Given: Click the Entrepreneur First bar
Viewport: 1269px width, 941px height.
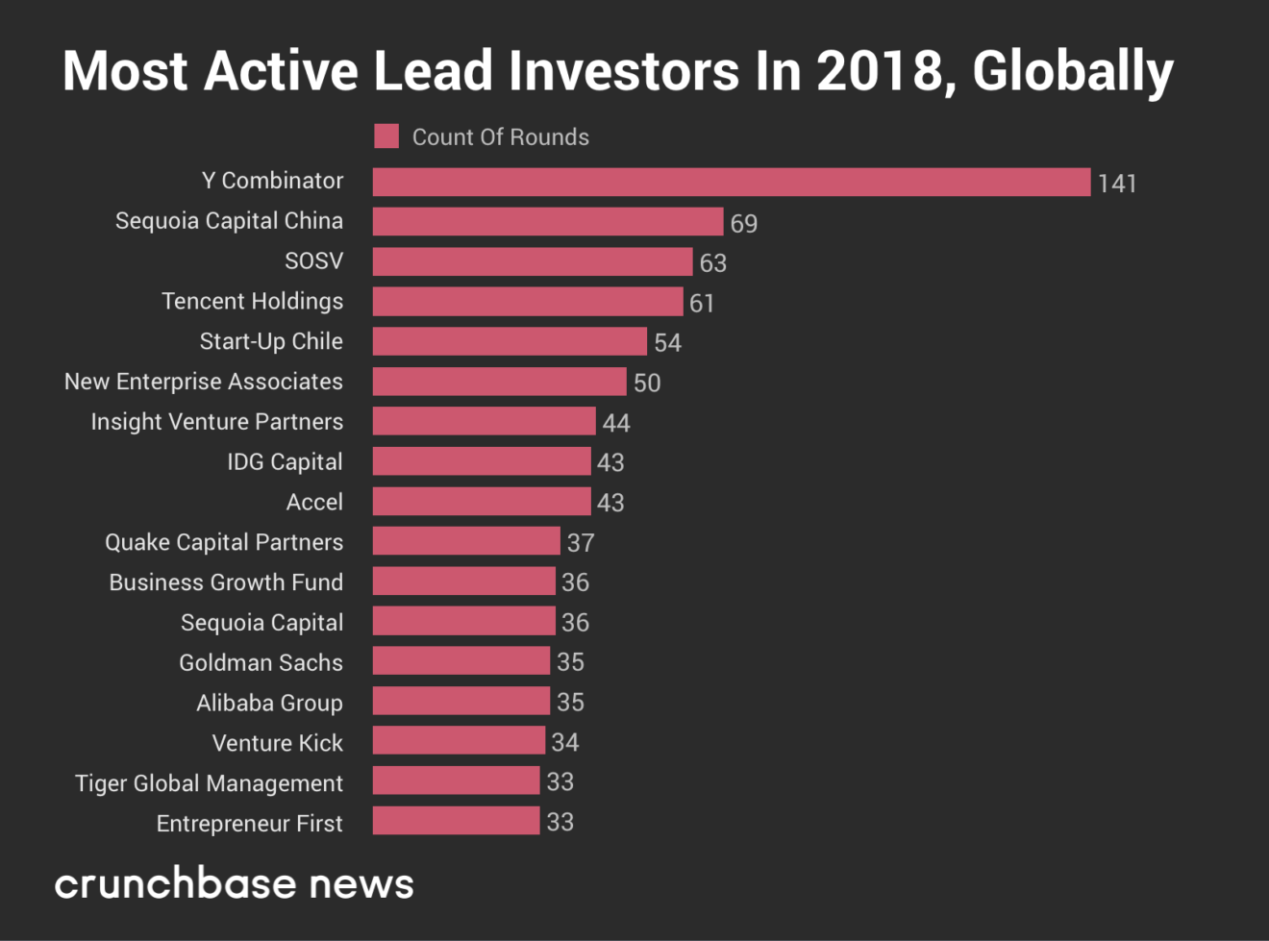Looking at the screenshot, I should (x=456, y=822).
